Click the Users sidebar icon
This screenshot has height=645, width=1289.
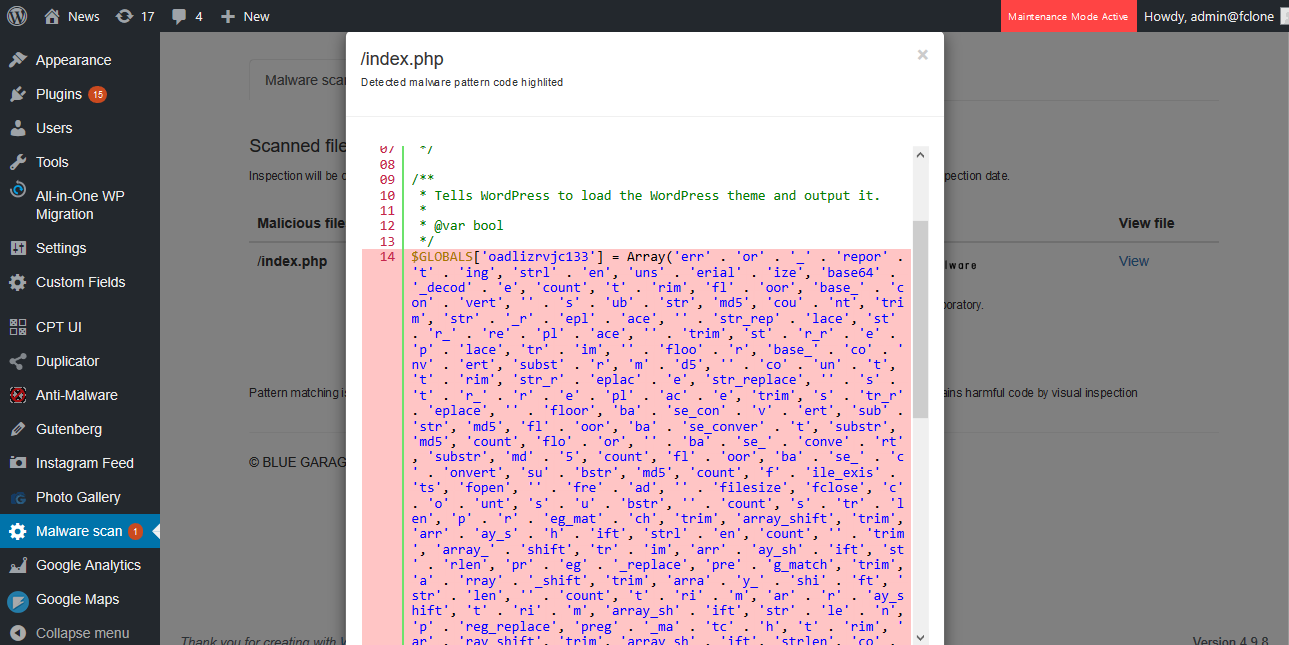tap(17, 128)
